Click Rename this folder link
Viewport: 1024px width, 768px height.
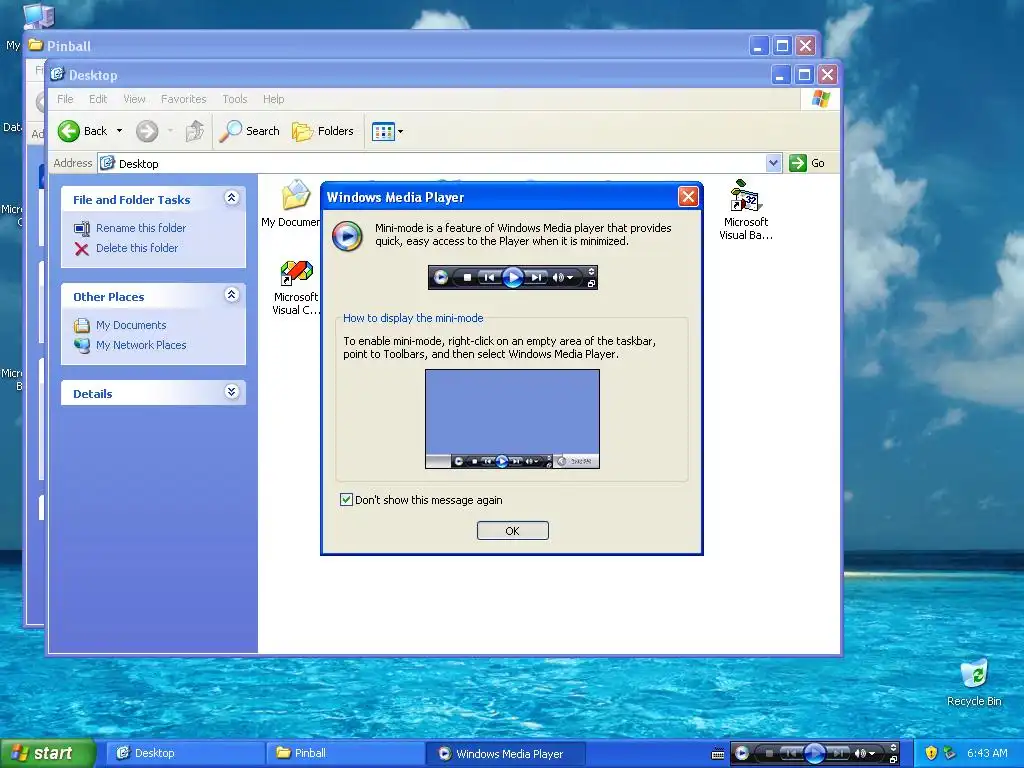tap(141, 228)
